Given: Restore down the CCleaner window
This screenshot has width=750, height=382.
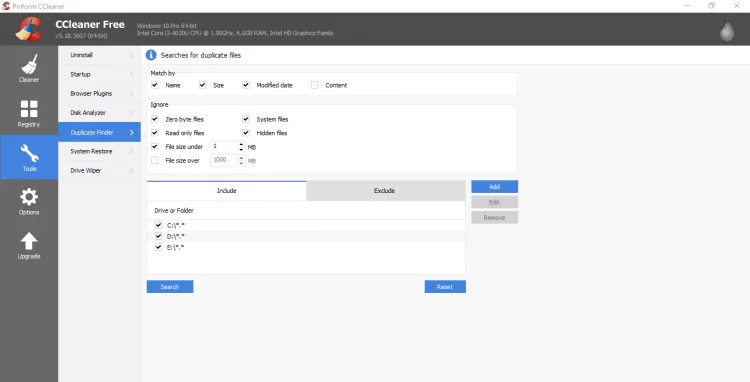Looking at the screenshot, I should click(712, 6).
